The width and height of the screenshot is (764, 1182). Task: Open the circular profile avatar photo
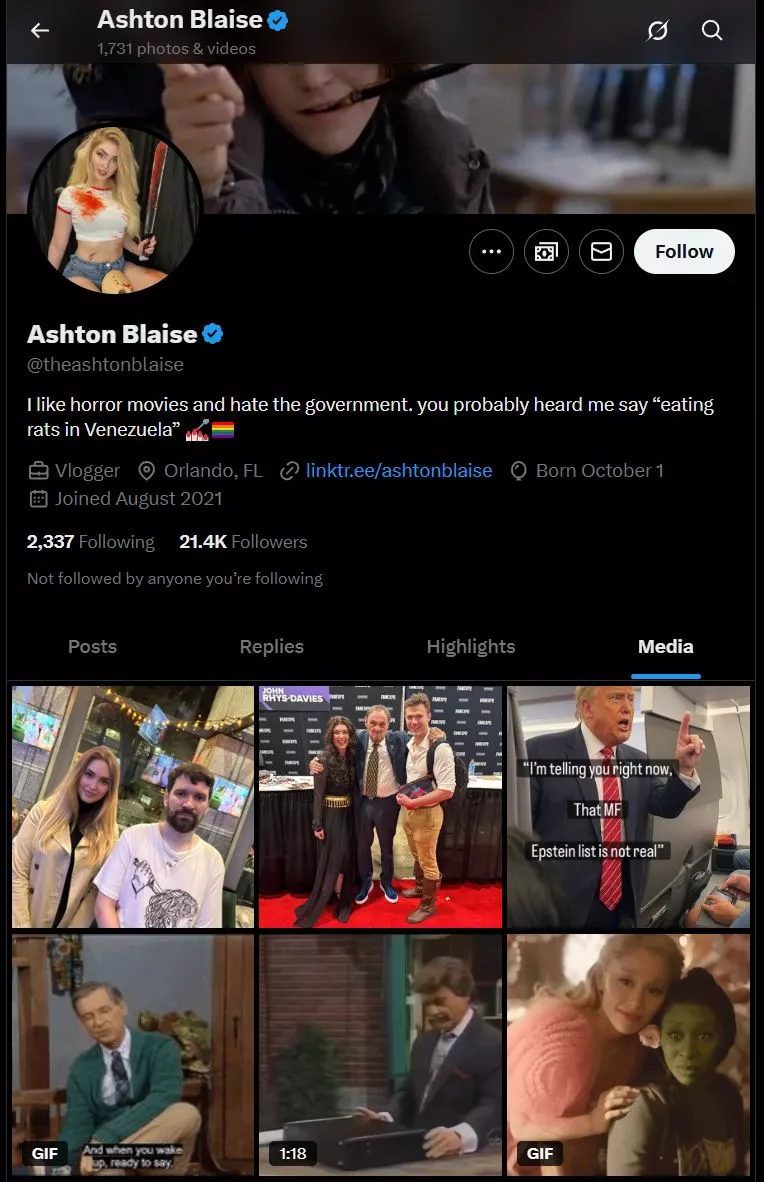pyautogui.click(x=115, y=210)
